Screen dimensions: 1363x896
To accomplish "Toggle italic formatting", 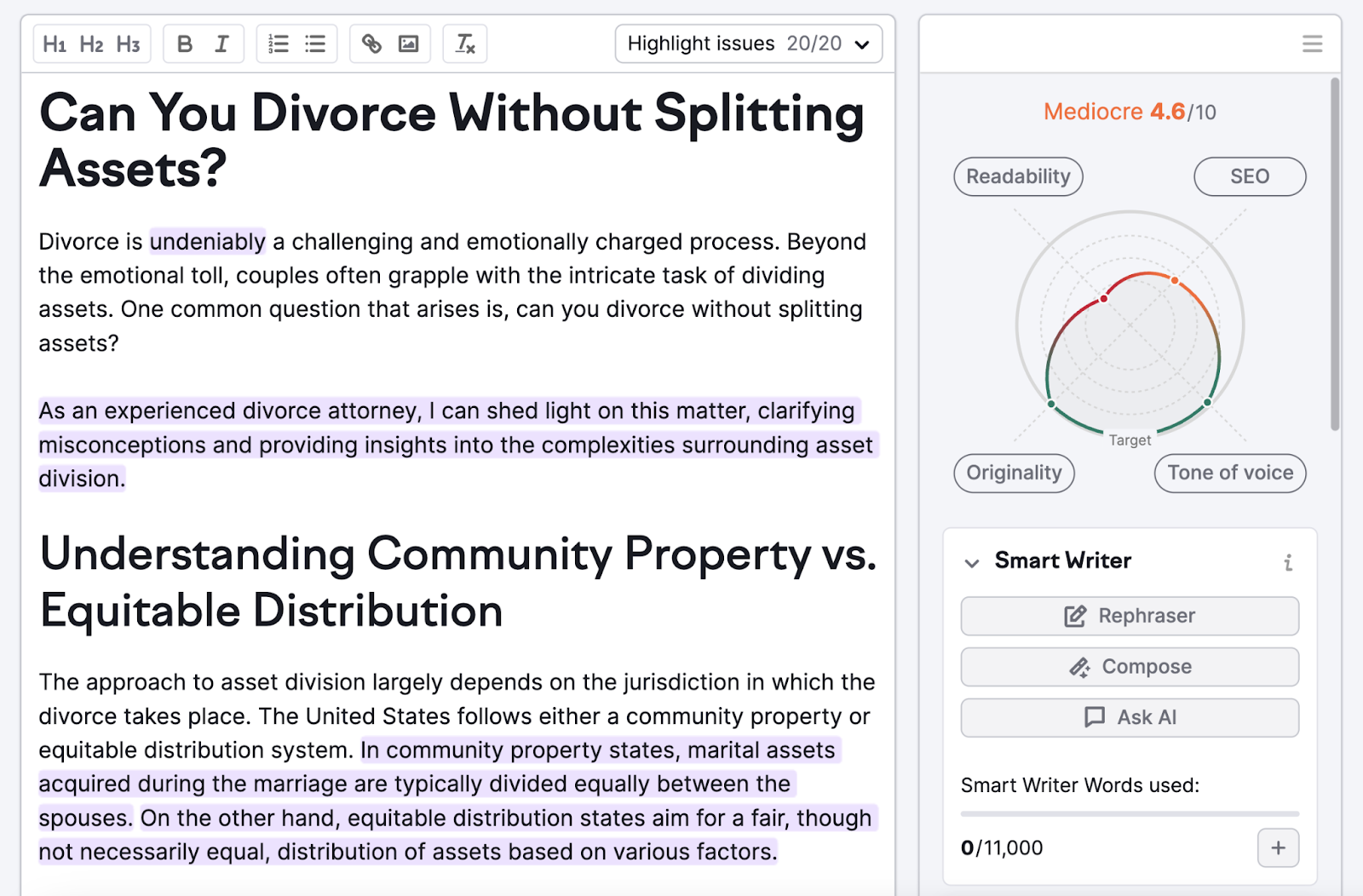I will [x=221, y=44].
